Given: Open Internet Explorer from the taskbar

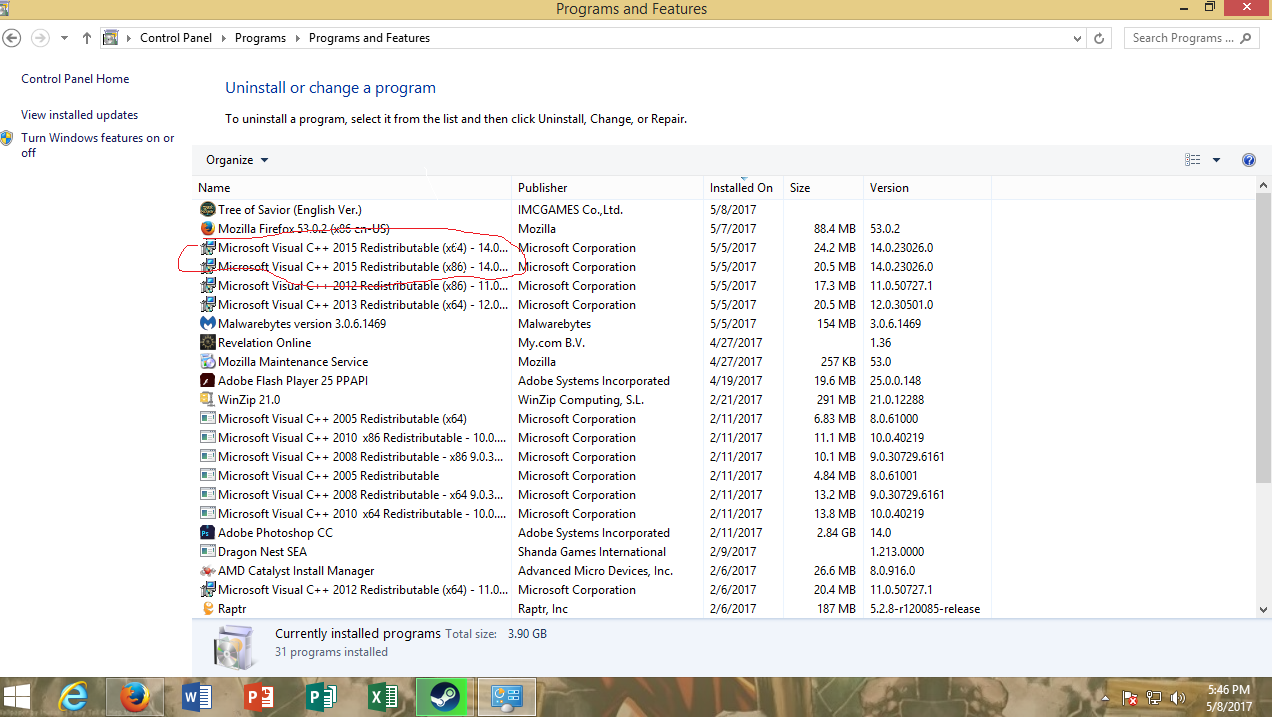Looking at the screenshot, I should [x=73, y=697].
